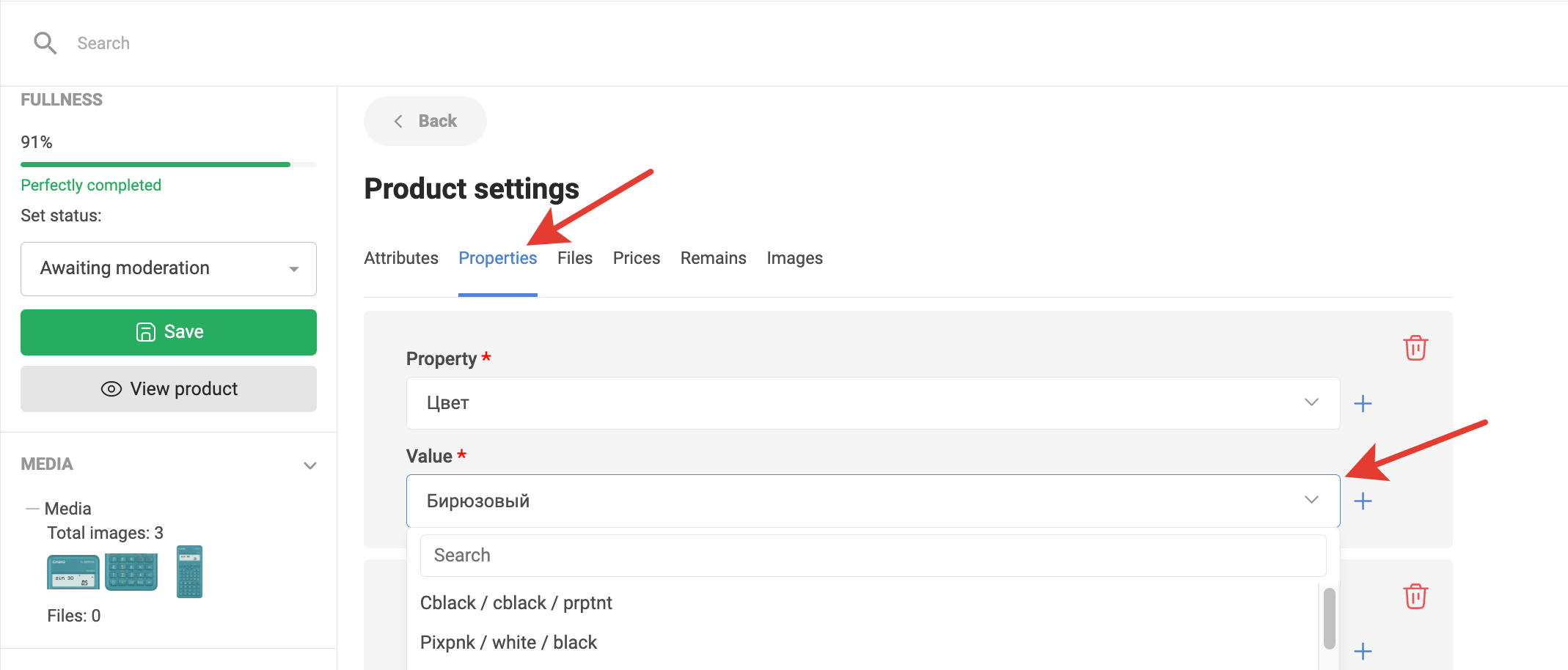Click the View product button
1568x670 pixels.
169,389
